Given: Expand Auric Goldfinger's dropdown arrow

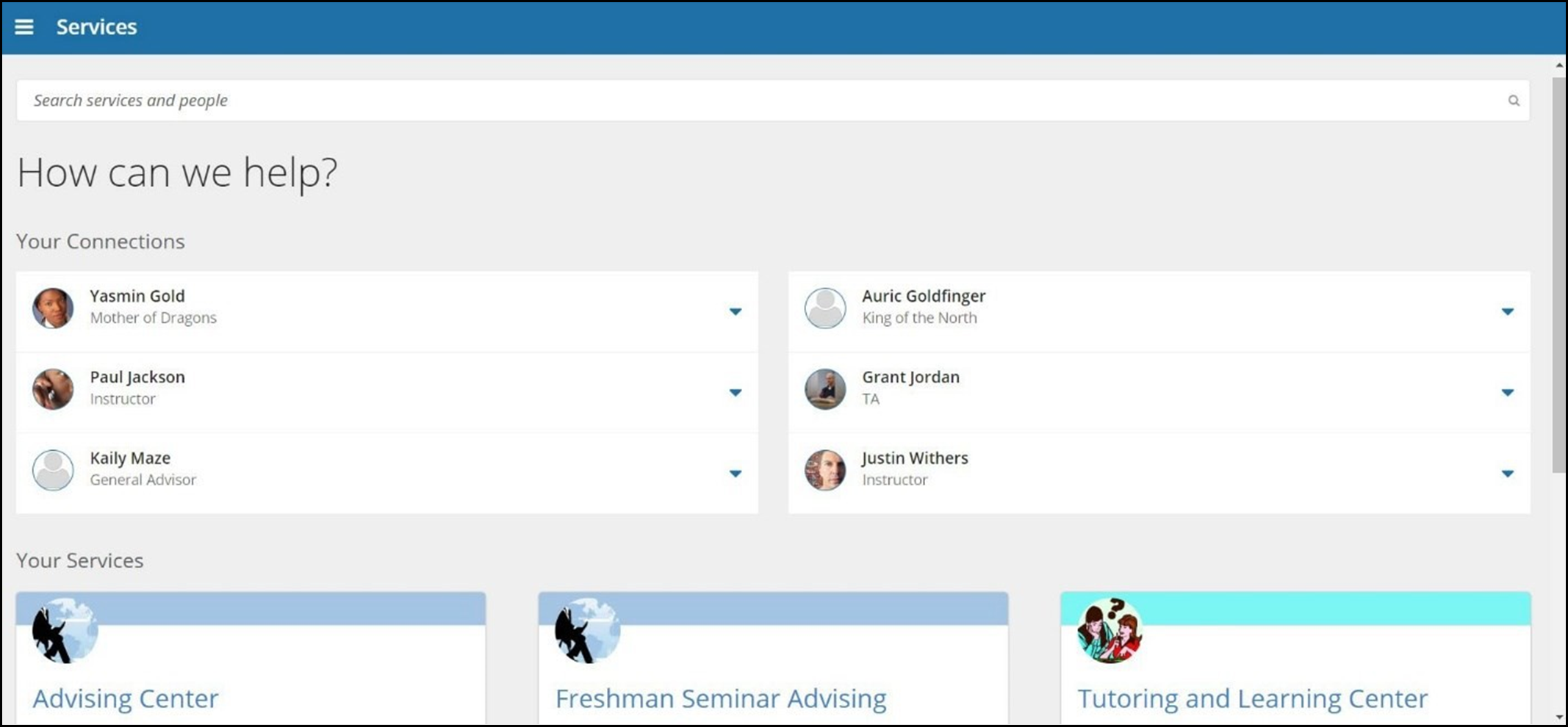Looking at the screenshot, I should tap(1507, 311).
